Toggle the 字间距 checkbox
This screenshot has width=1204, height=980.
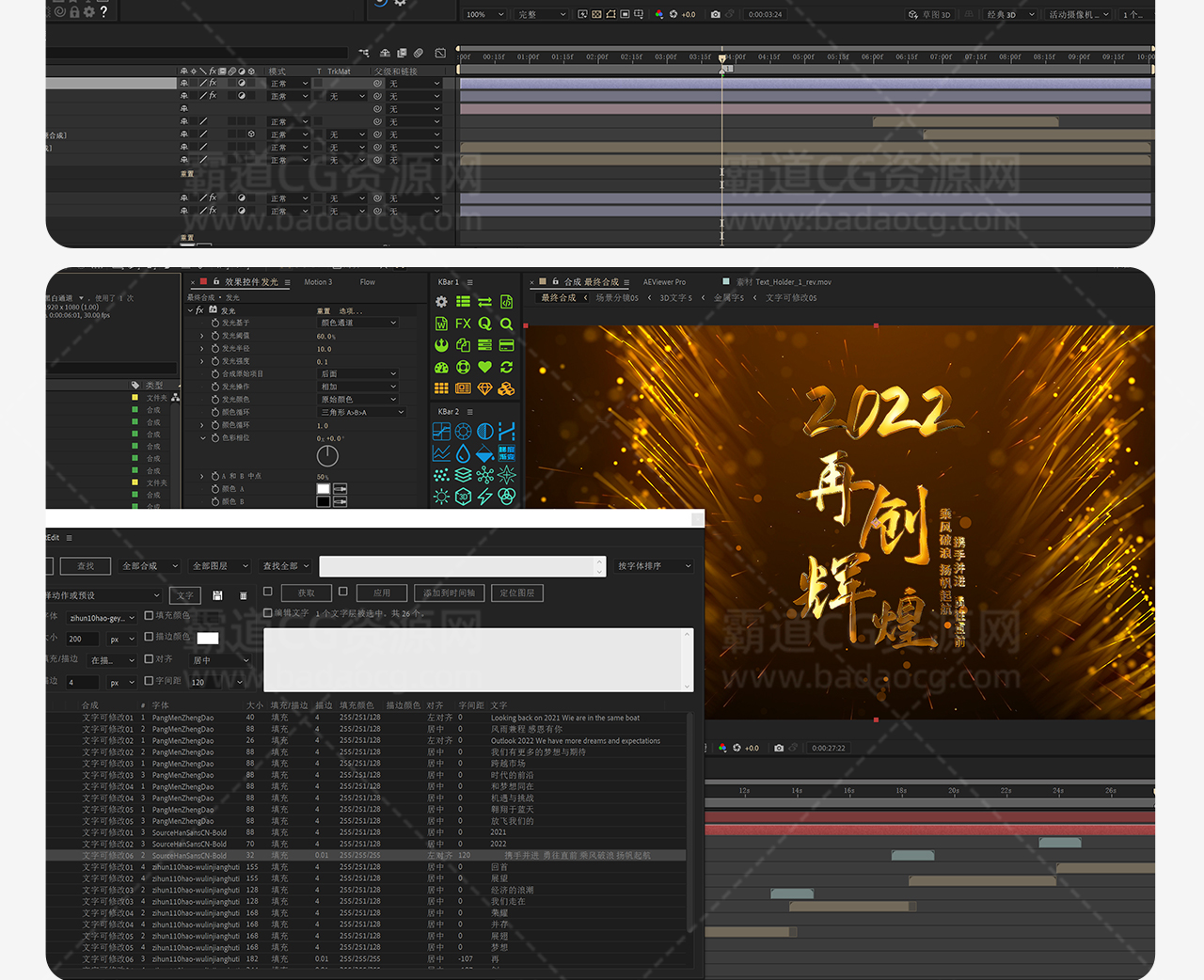(x=149, y=681)
